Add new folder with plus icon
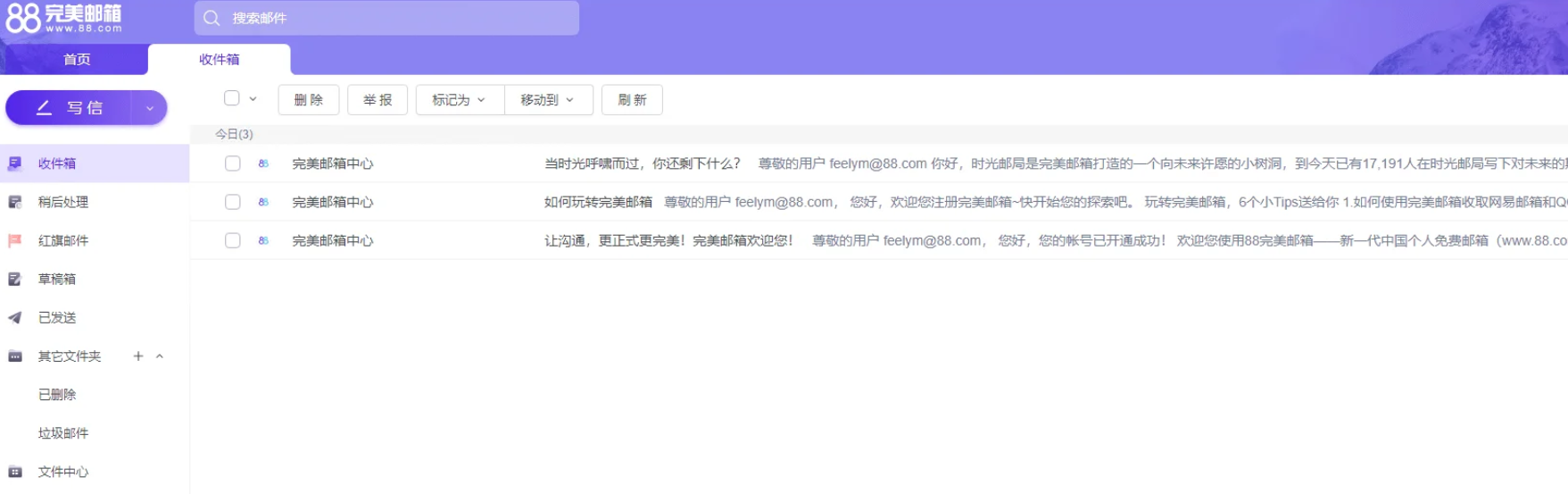This screenshot has width=1568, height=494. [138, 356]
